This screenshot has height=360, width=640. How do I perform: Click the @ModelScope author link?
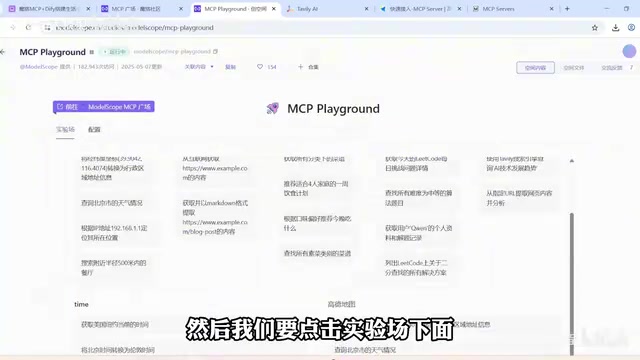tap(39, 67)
